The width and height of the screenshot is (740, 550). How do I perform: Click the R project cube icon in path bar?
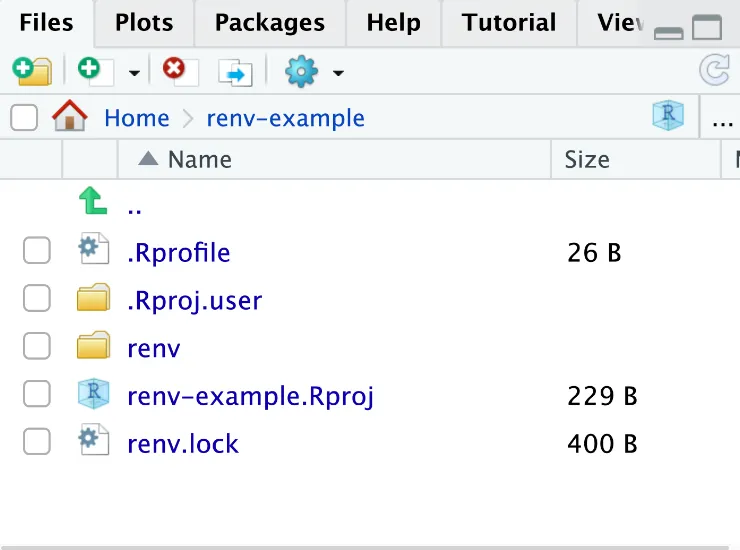(667, 116)
